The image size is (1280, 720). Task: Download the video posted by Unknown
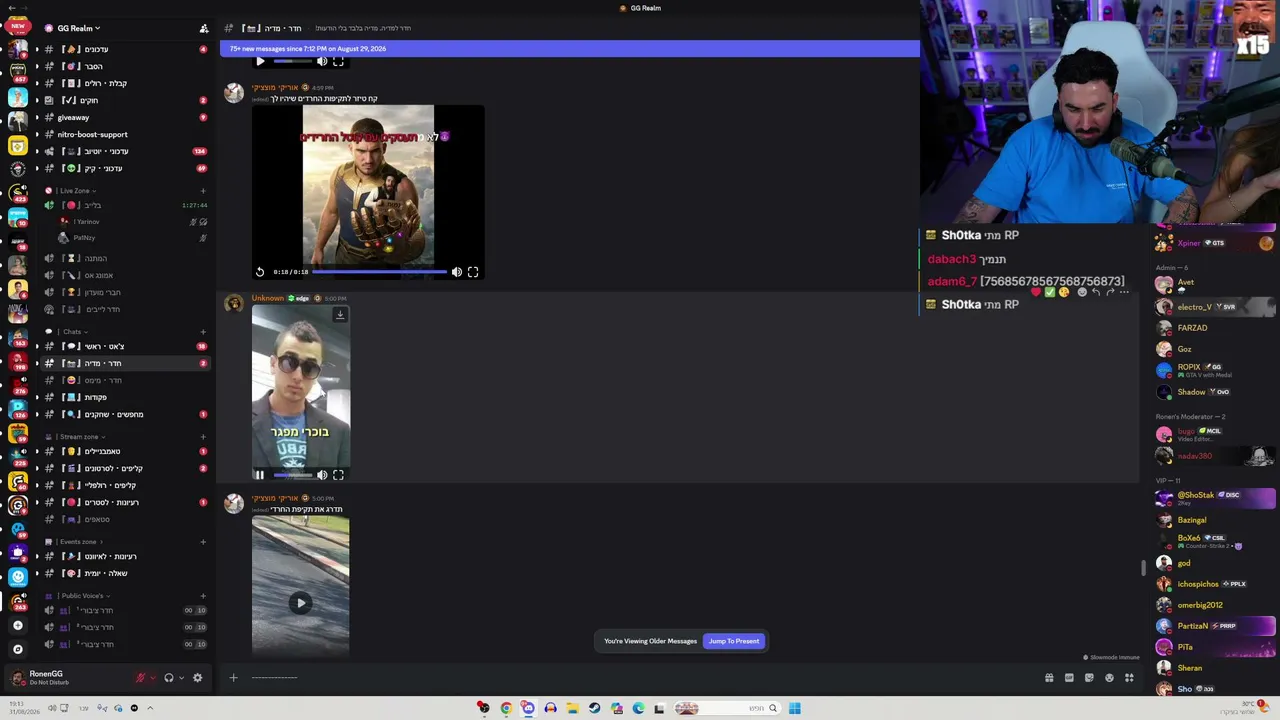(x=340, y=315)
